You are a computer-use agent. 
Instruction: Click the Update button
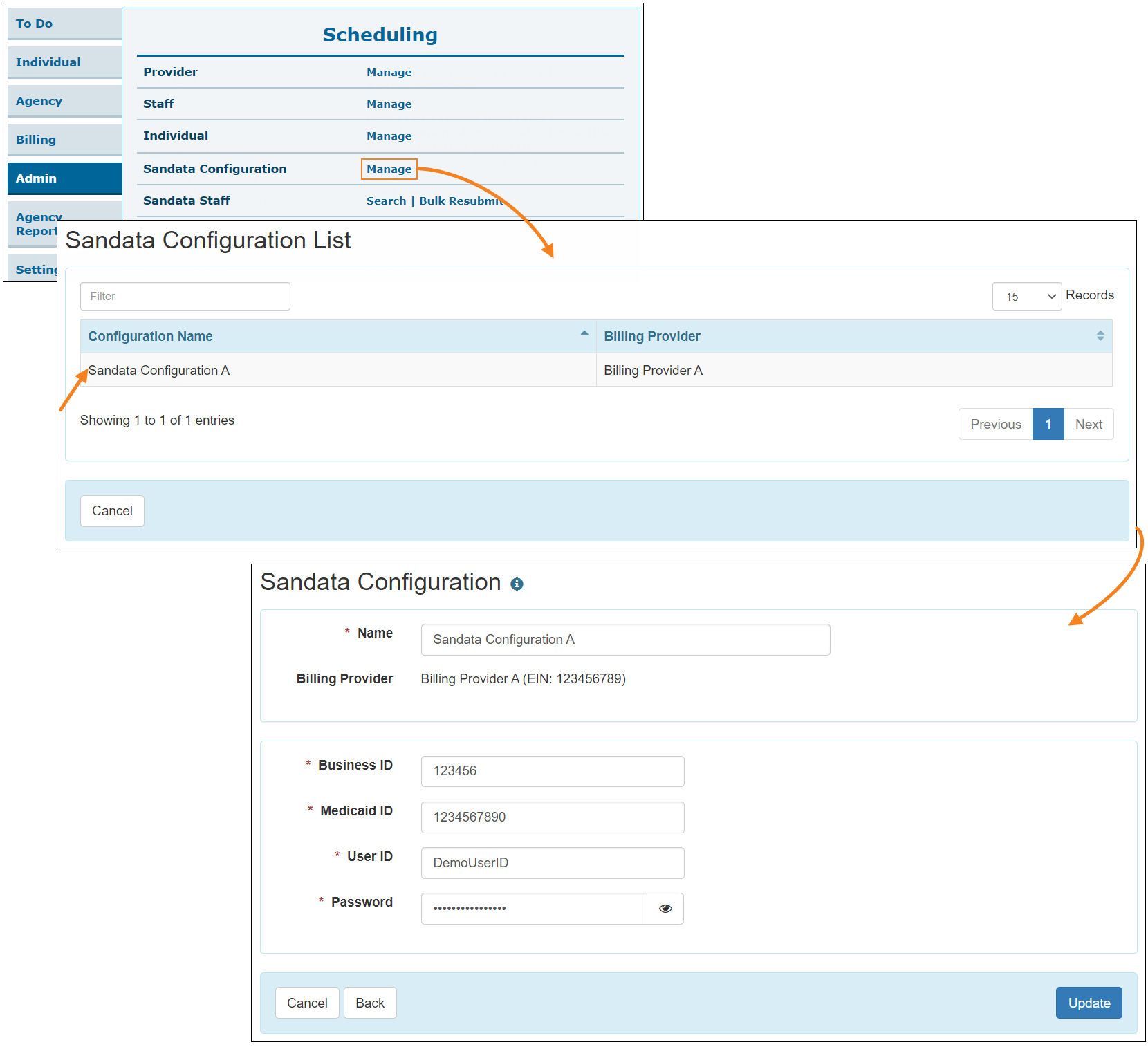[x=1089, y=1003]
